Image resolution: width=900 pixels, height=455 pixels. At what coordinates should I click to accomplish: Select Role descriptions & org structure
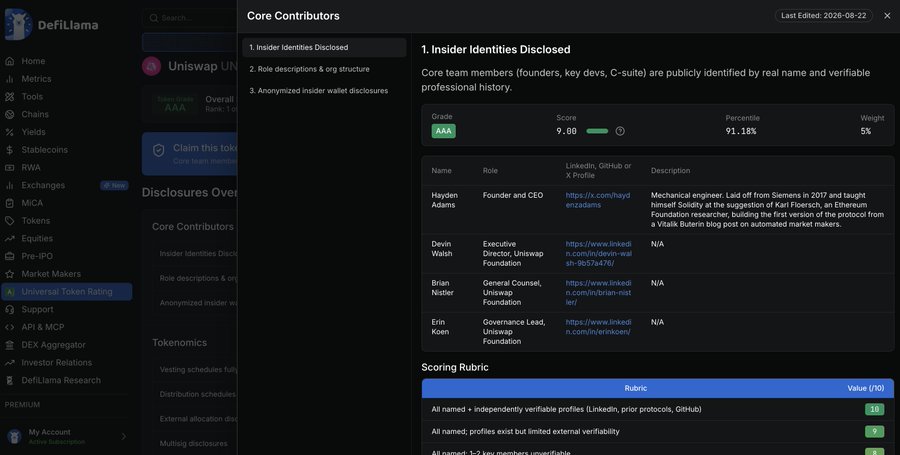[x=324, y=69]
